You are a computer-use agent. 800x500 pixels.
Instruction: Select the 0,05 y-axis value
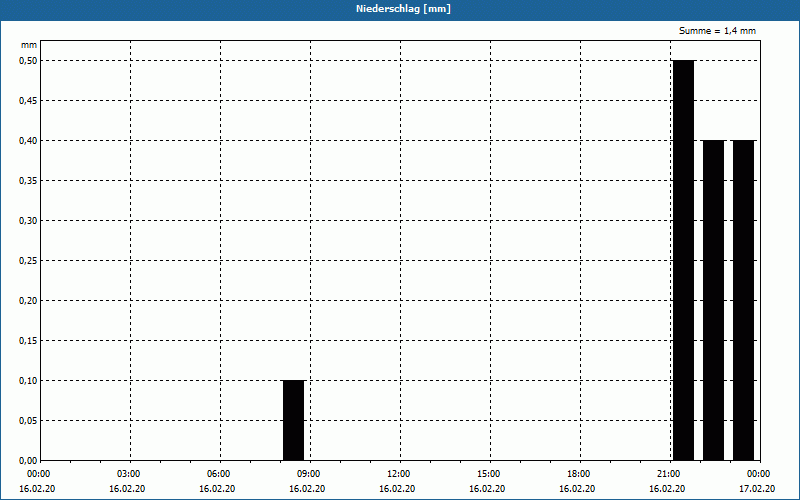(x=28, y=420)
